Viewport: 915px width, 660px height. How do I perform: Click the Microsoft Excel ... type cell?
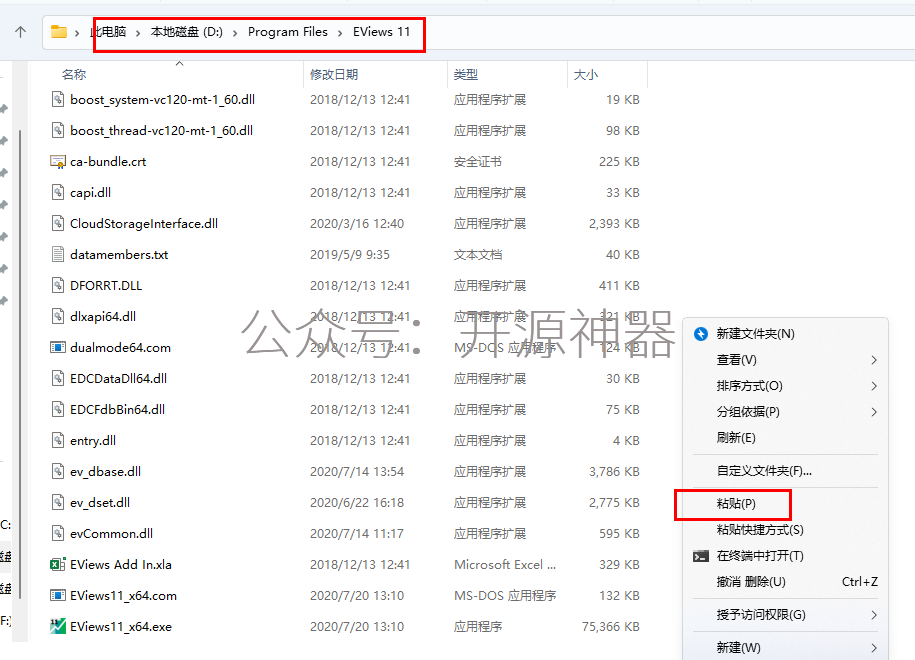505,564
